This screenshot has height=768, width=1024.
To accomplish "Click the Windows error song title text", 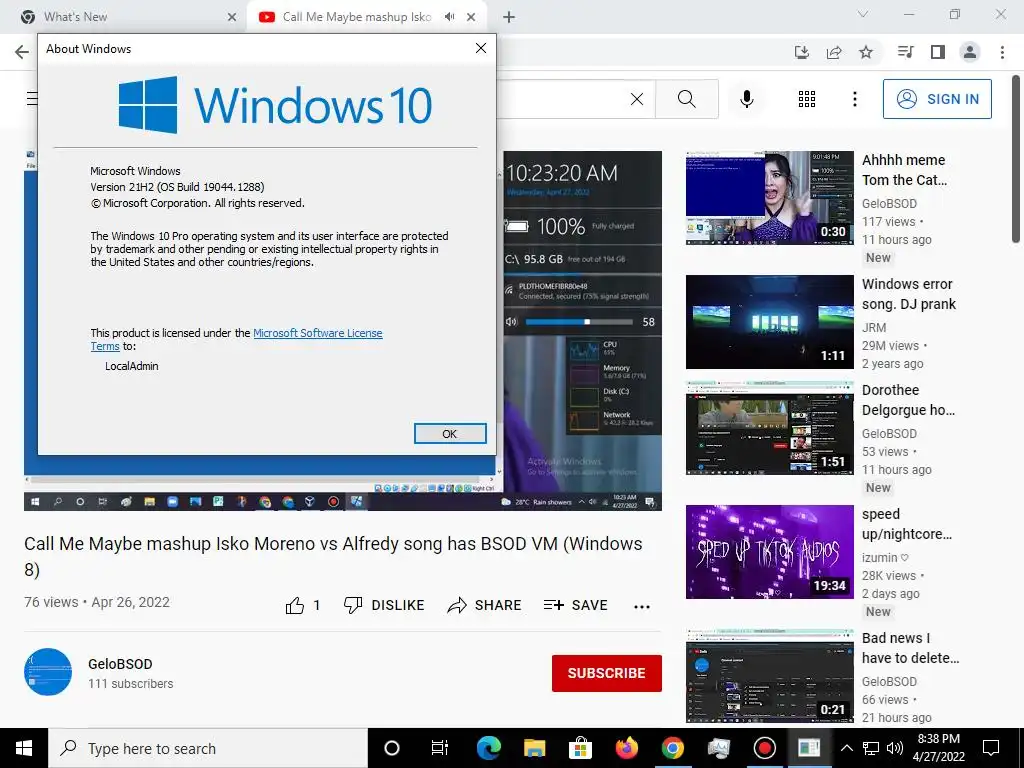I will (x=908, y=294).
